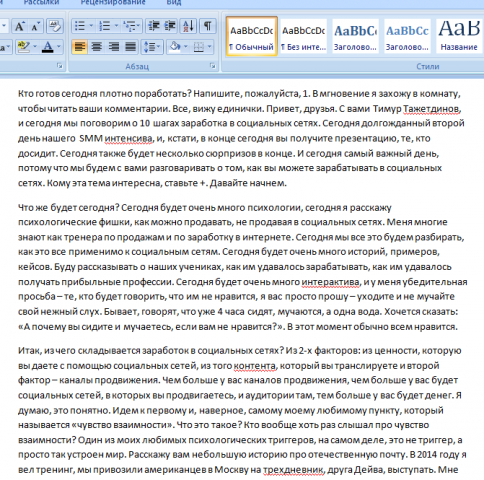Apply a bulleted list
This screenshot has width=484, height=480.
(x=79, y=26)
